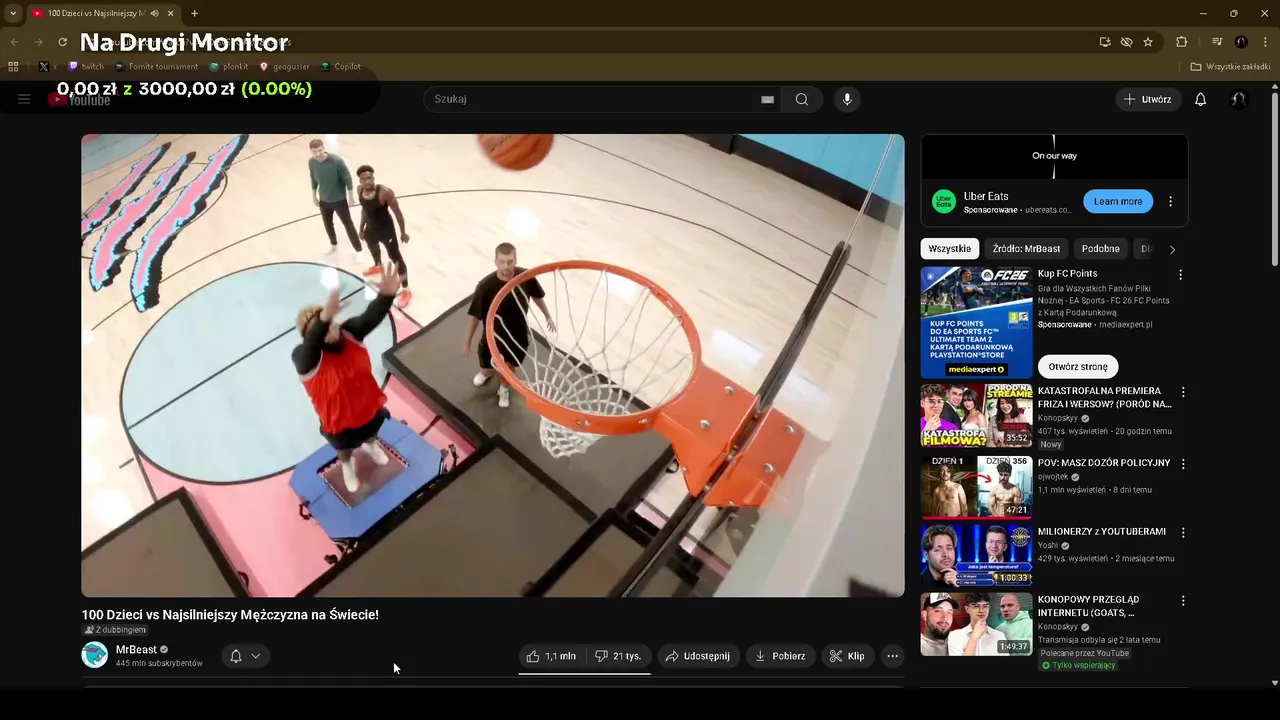Image resolution: width=1280 pixels, height=720 pixels.
Task: Open POV: MASZ DOZÓR POLICYJNY thumbnail
Action: (x=976, y=486)
